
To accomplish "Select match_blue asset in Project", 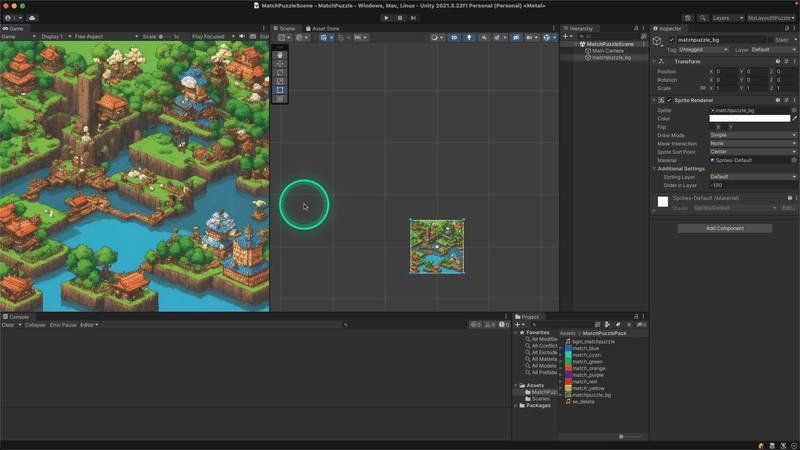I will coord(582,348).
